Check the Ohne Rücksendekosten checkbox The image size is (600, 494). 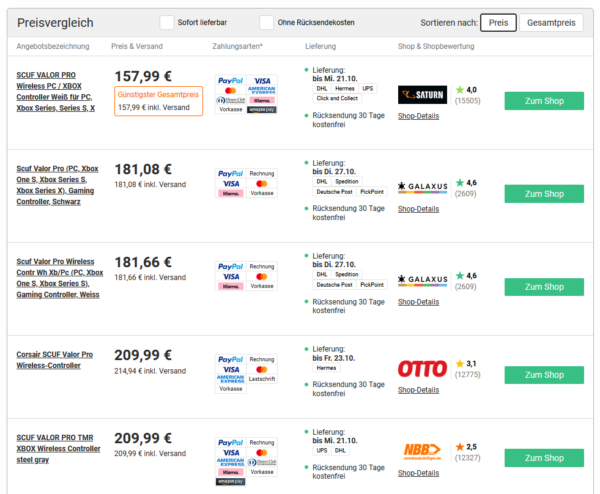tap(266, 23)
